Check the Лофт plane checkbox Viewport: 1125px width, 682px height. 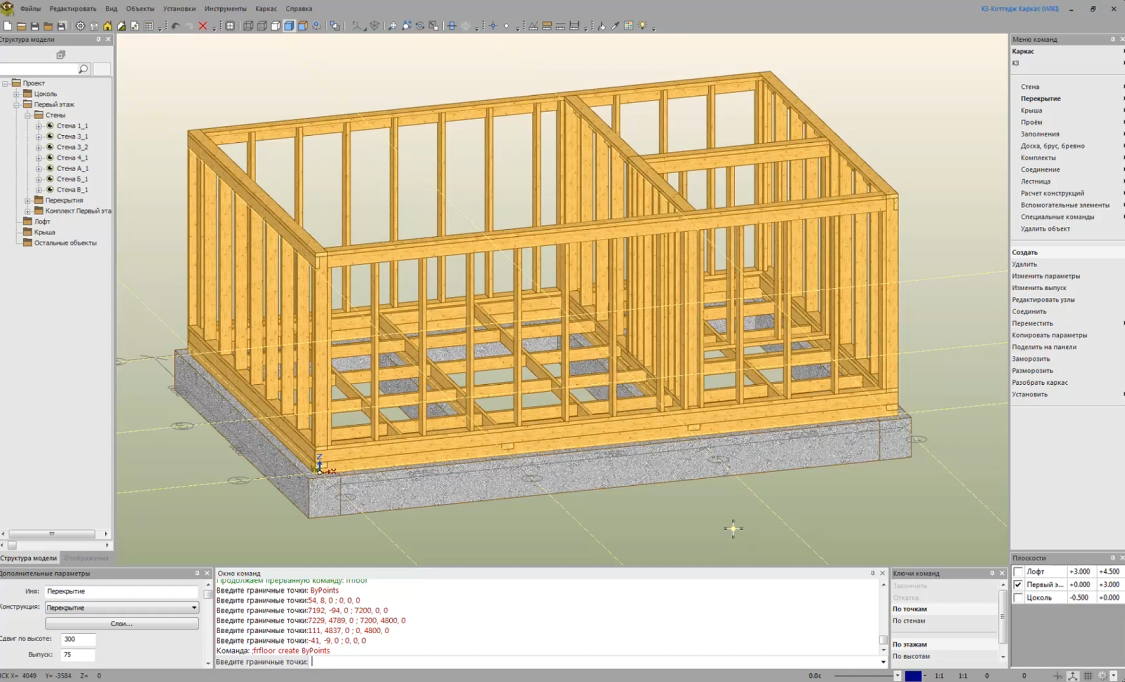(x=1017, y=572)
